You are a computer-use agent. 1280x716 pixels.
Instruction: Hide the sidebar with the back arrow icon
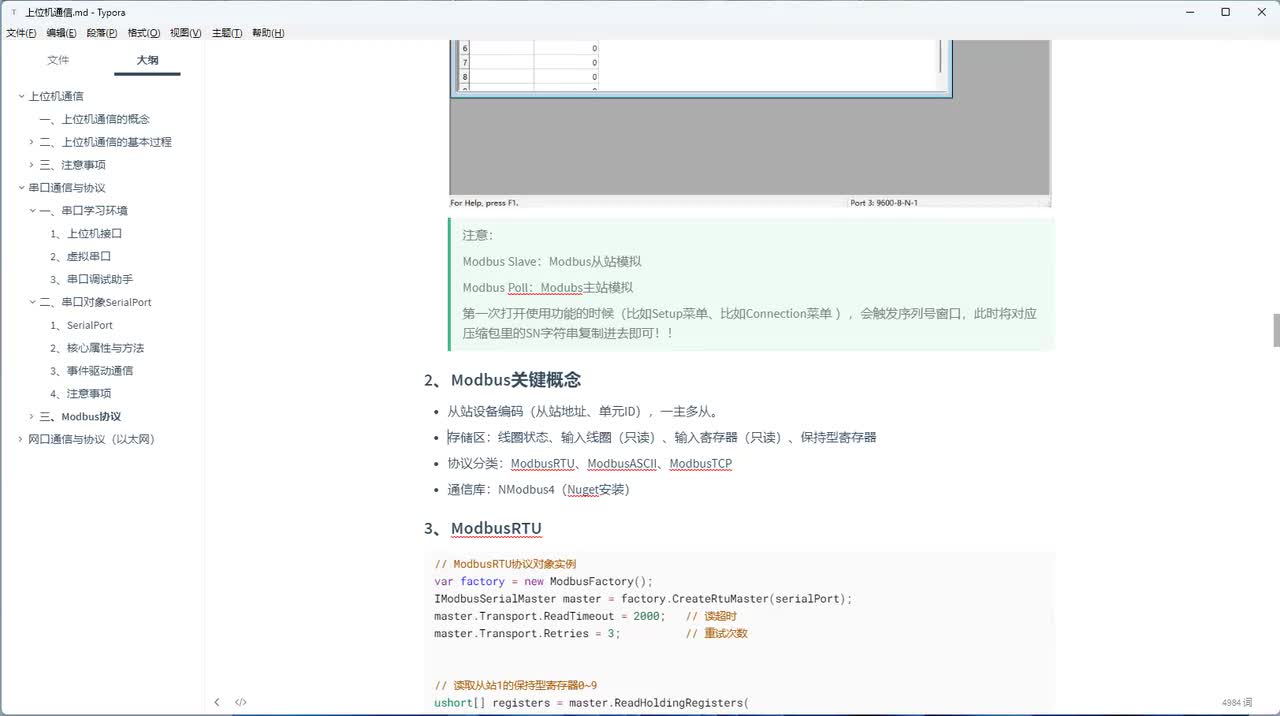click(x=217, y=702)
